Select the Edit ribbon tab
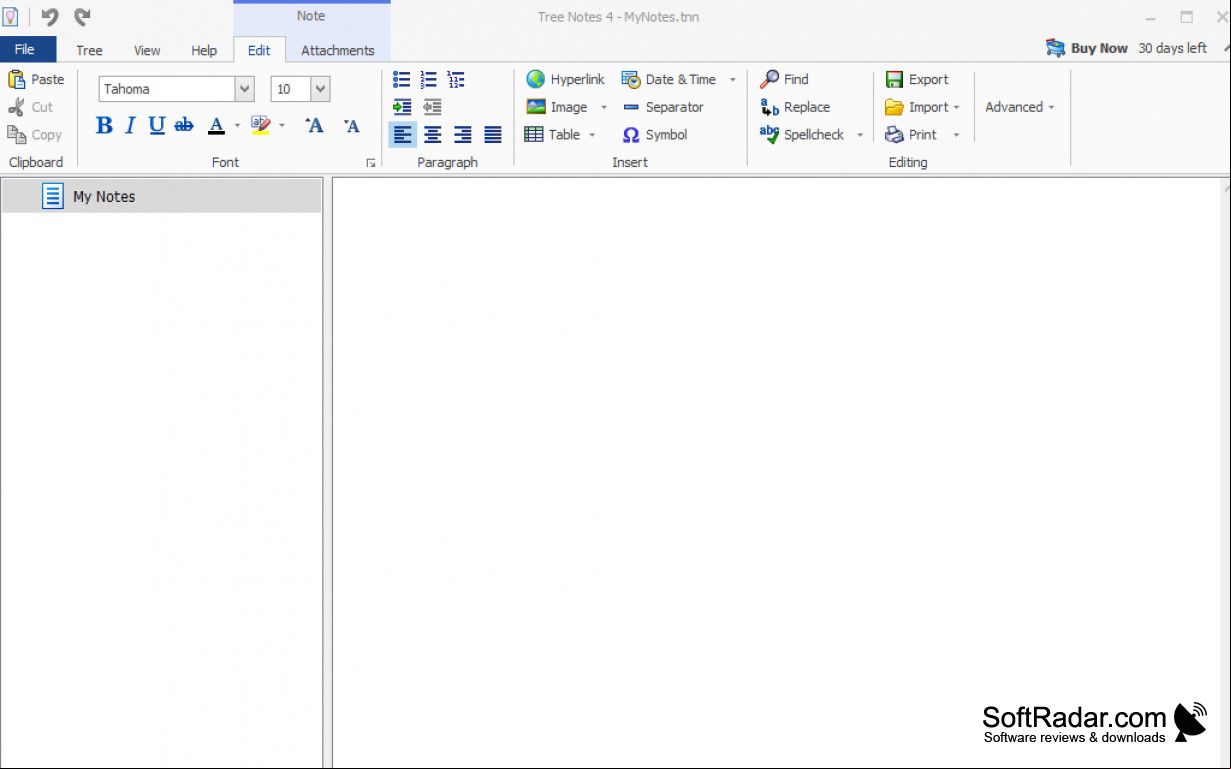The height and width of the screenshot is (769, 1231). [x=259, y=50]
